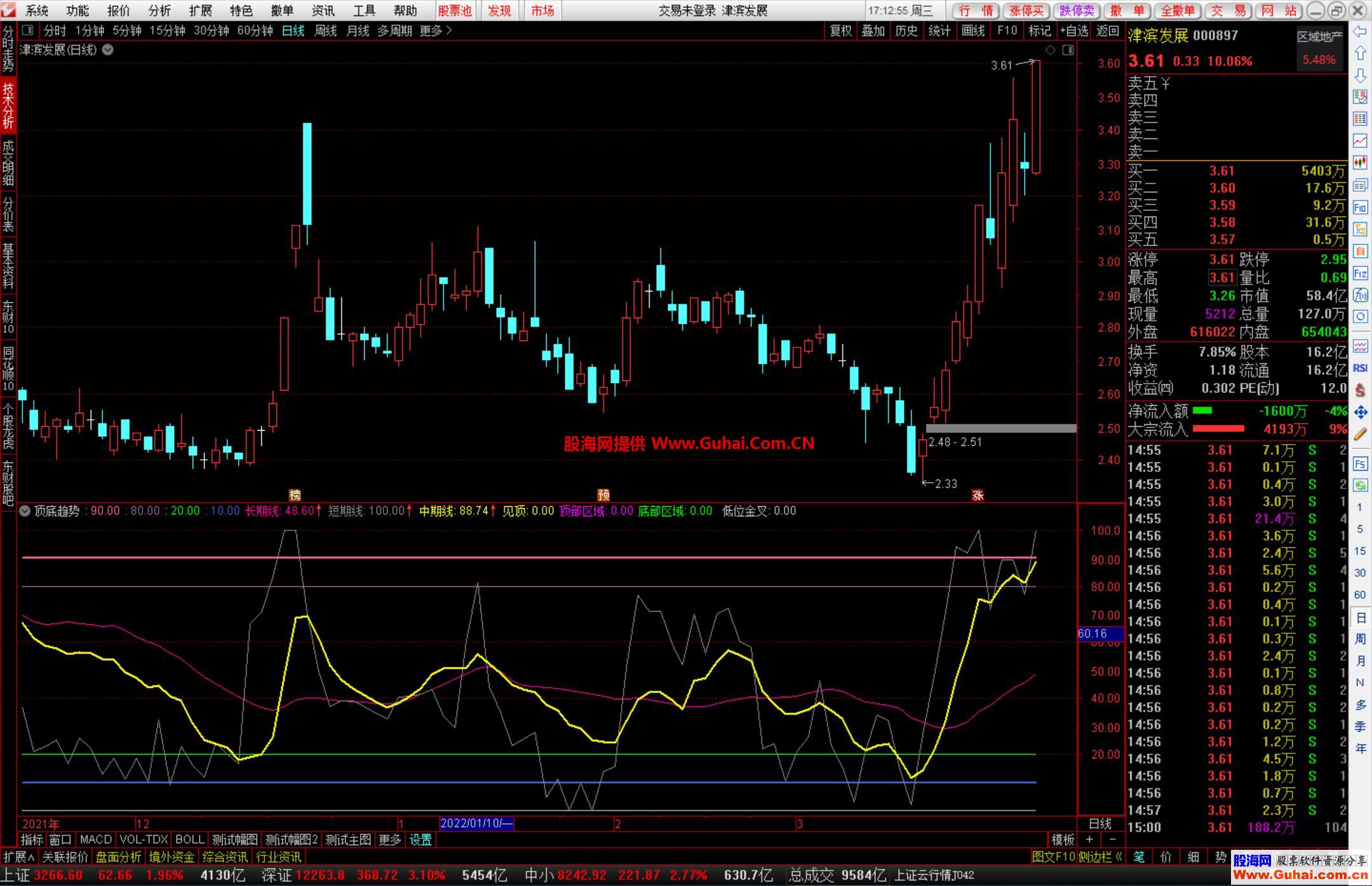Screen dimensions: 1372x886
Task: Open the 分析 menu
Action: pyautogui.click(x=159, y=10)
